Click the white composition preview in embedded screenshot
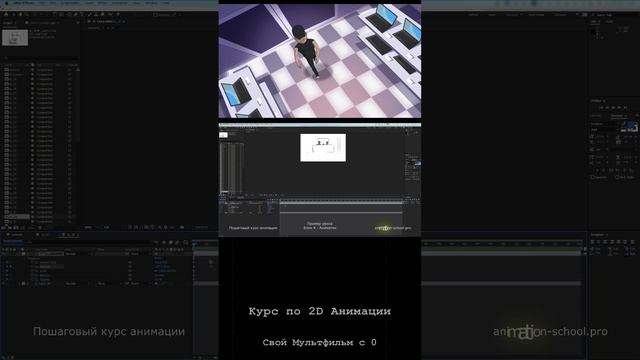 (323, 147)
